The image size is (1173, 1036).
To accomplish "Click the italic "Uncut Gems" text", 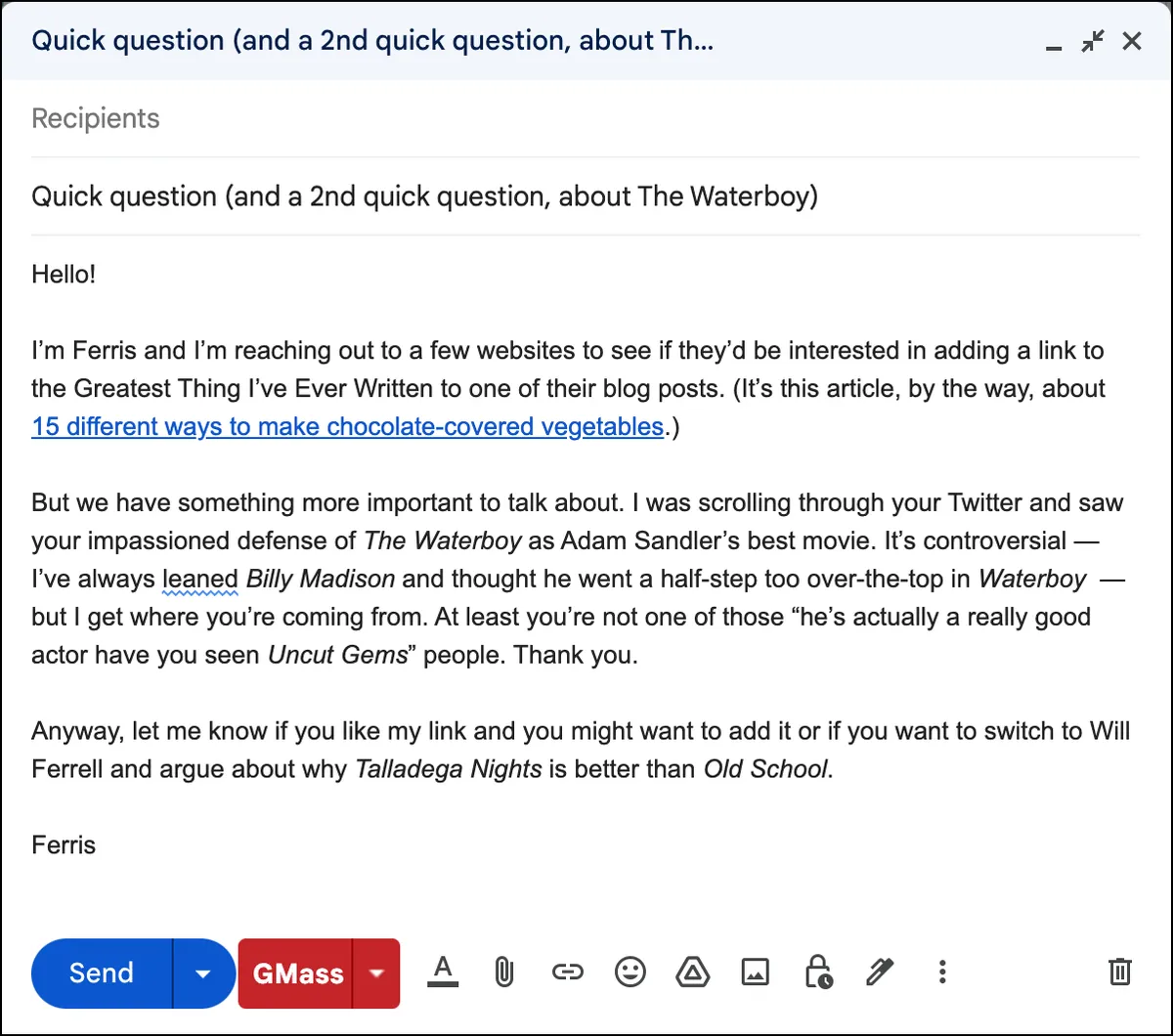I will (337, 656).
